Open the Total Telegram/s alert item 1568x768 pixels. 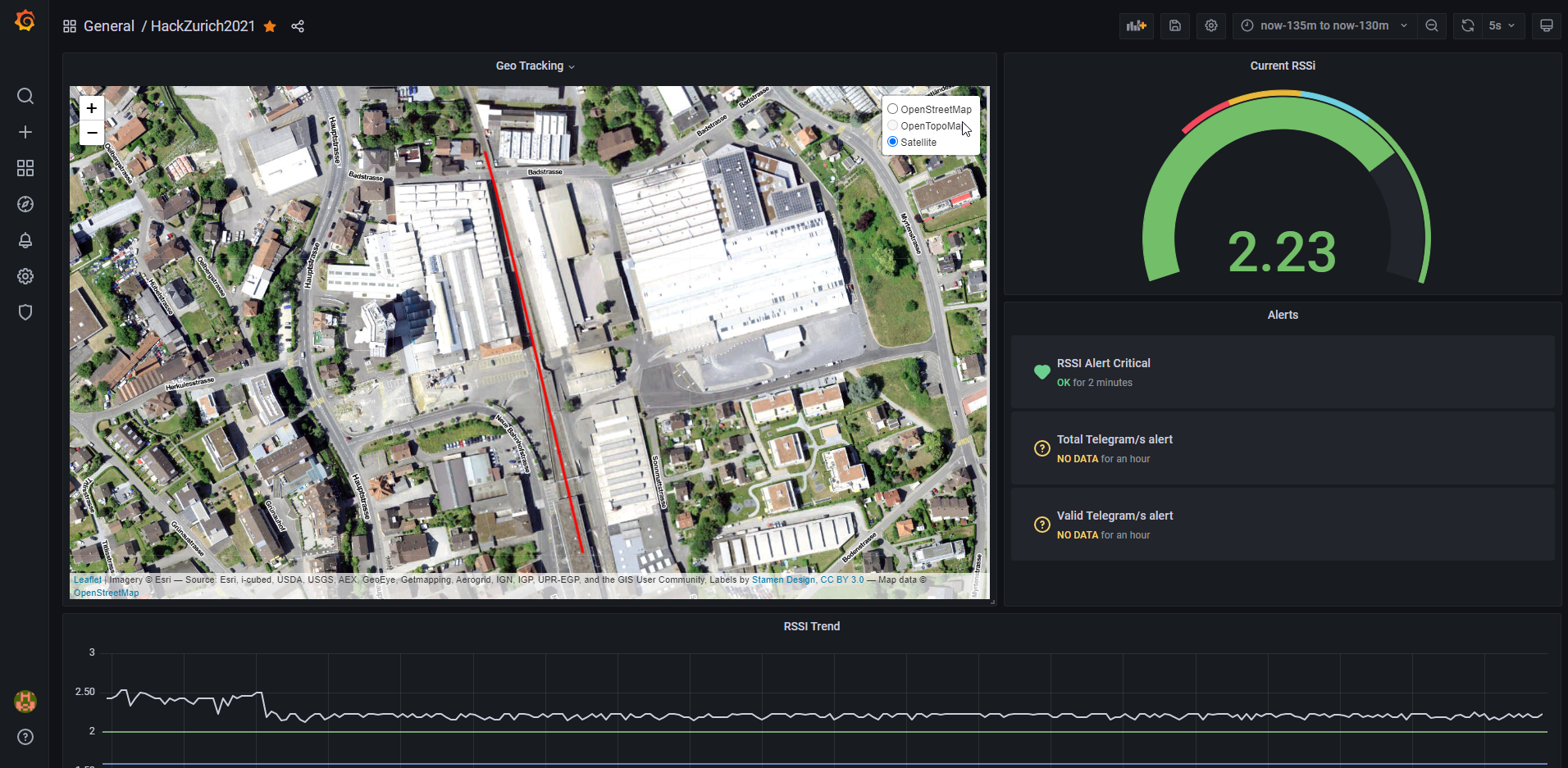(1114, 439)
